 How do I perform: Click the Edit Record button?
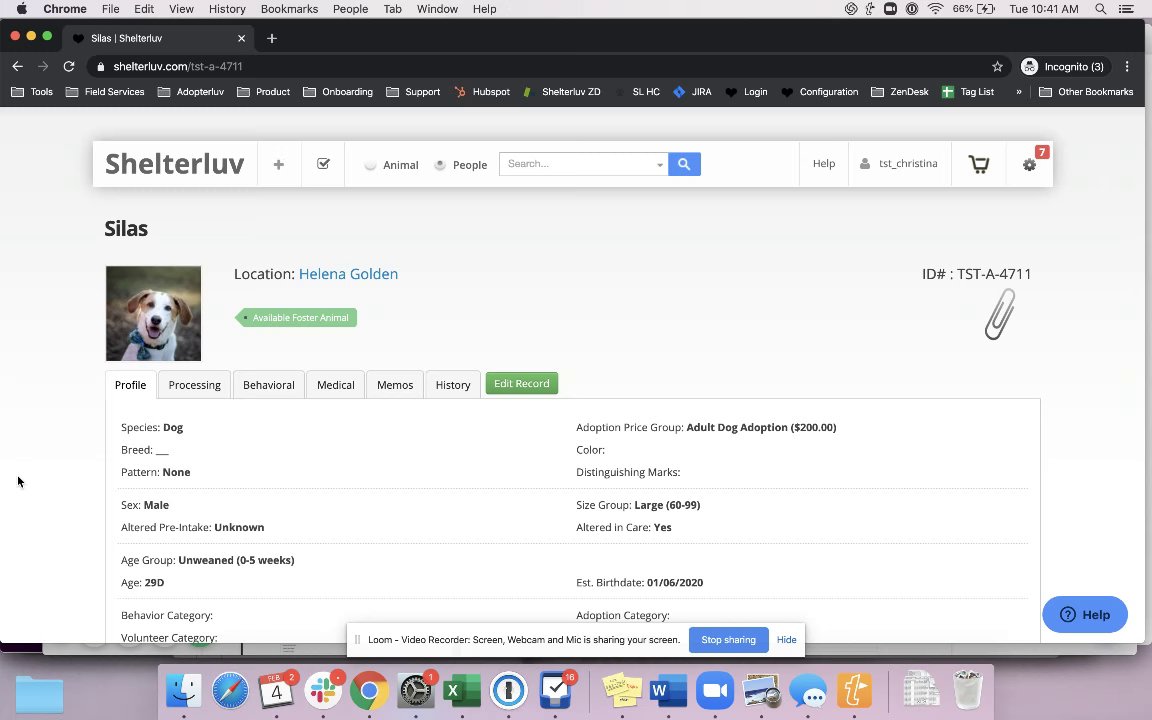[522, 384]
